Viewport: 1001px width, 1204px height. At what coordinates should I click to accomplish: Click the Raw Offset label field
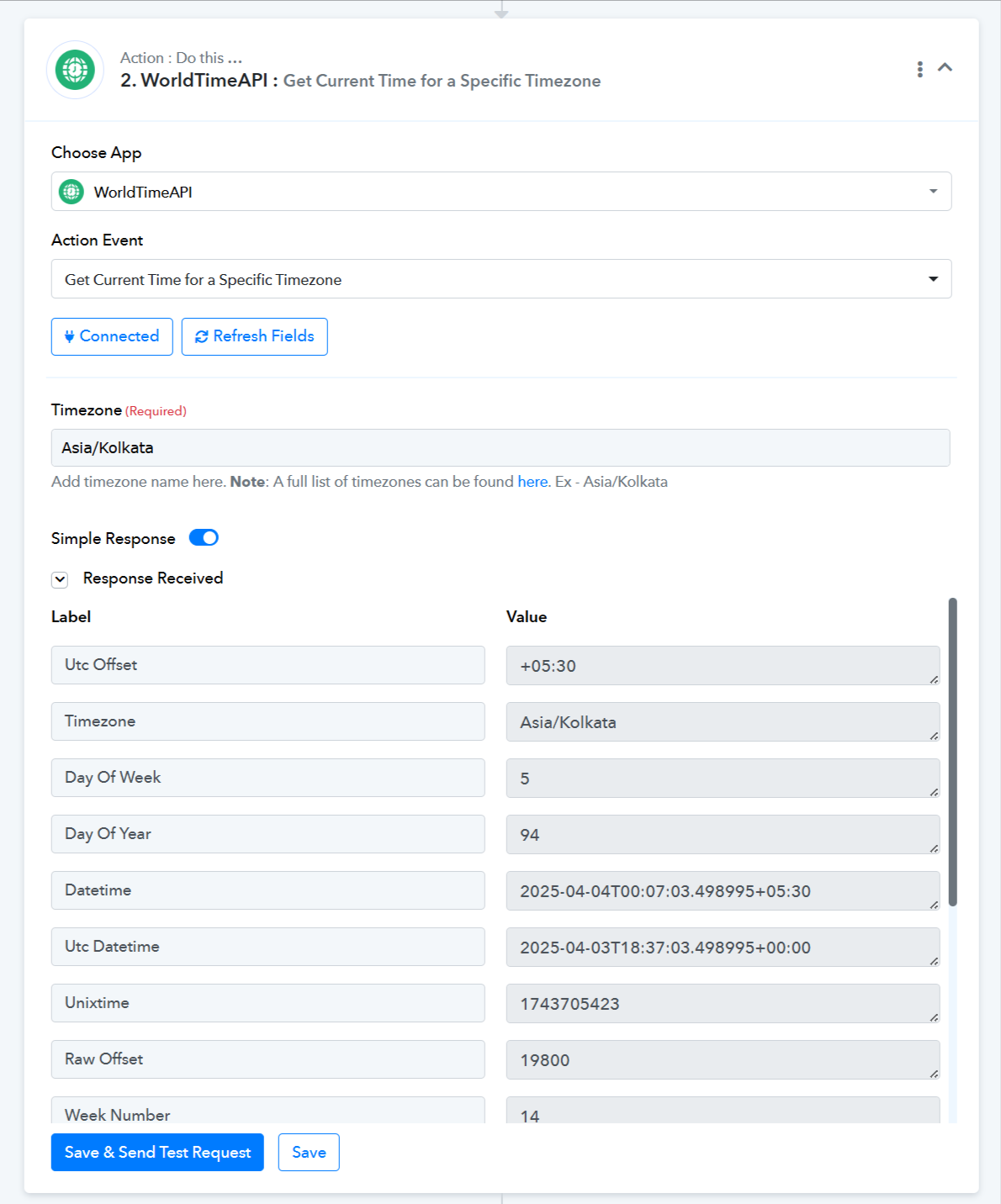click(x=268, y=1059)
